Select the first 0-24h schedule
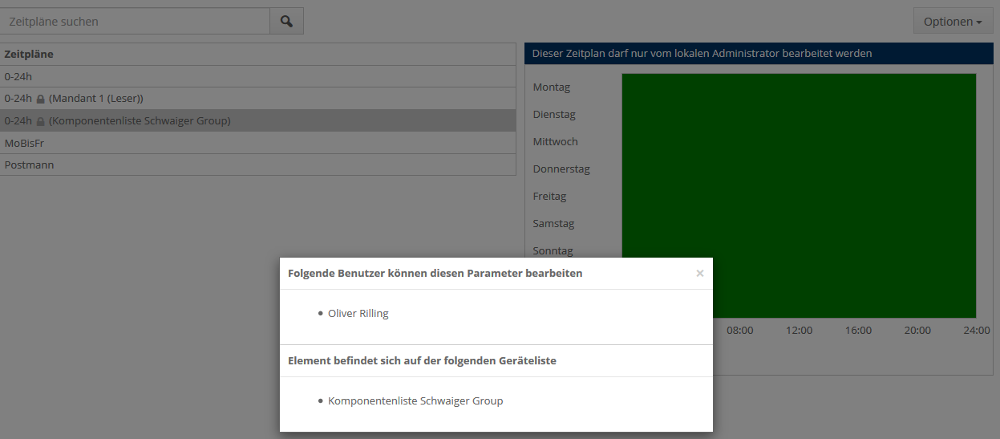Image resolution: width=1000 pixels, height=439 pixels. [x=18, y=76]
